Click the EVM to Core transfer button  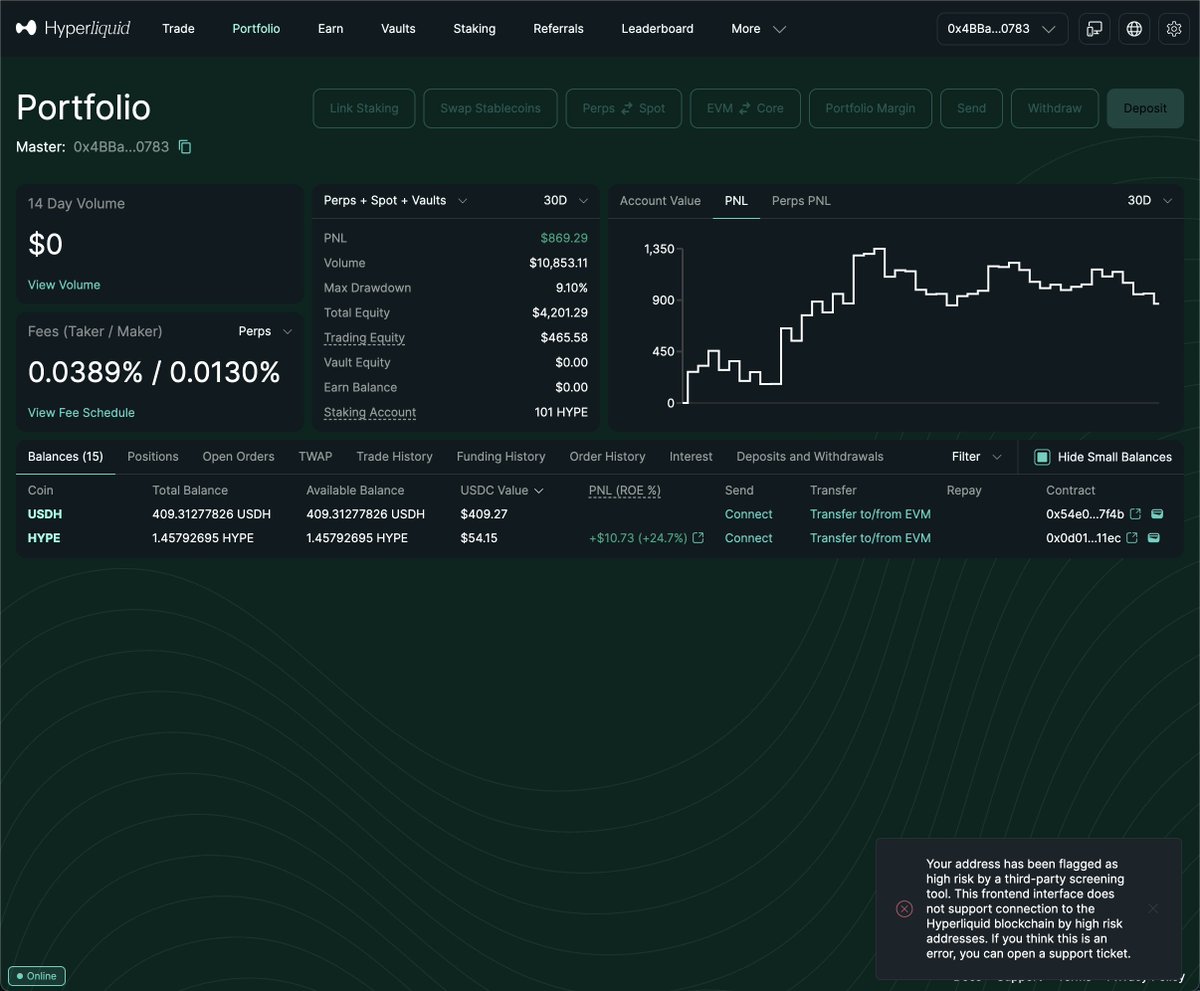(x=745, y=108)
